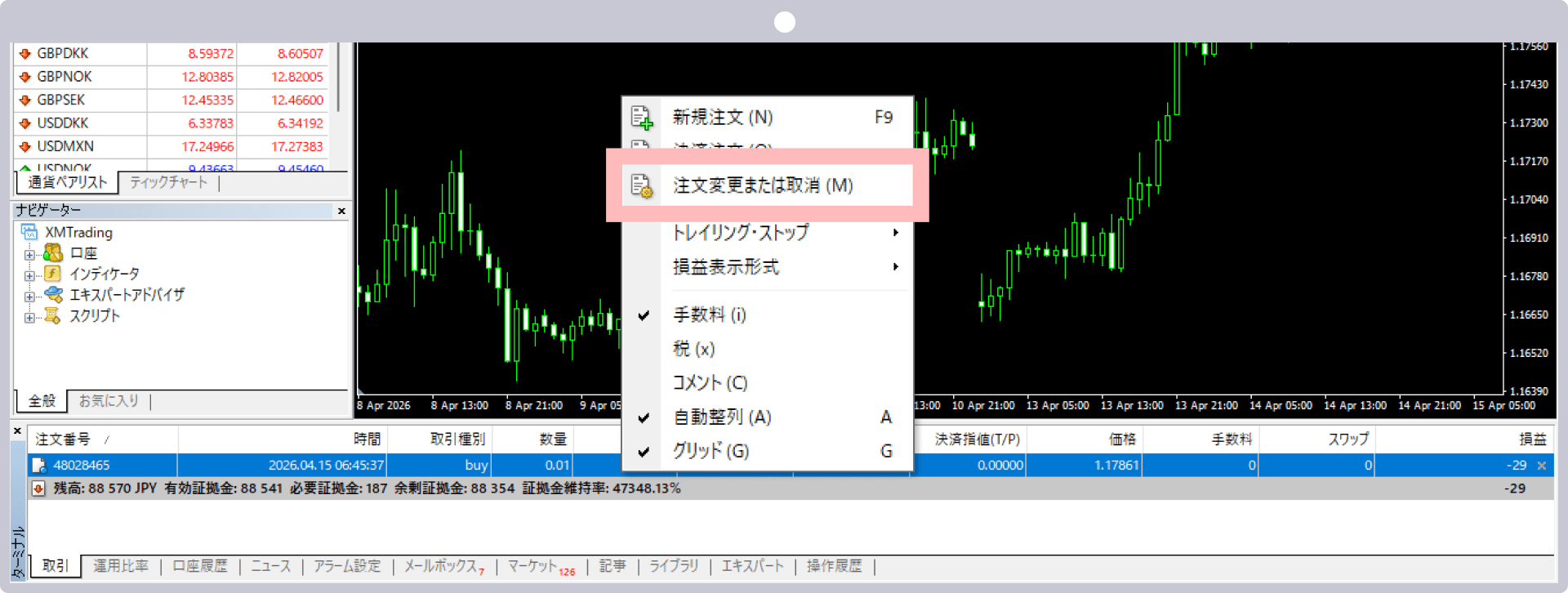The image size is (1568, 593).
Task: Click the GBPSEK symbol arrow icon
Action: click(25, 100)
